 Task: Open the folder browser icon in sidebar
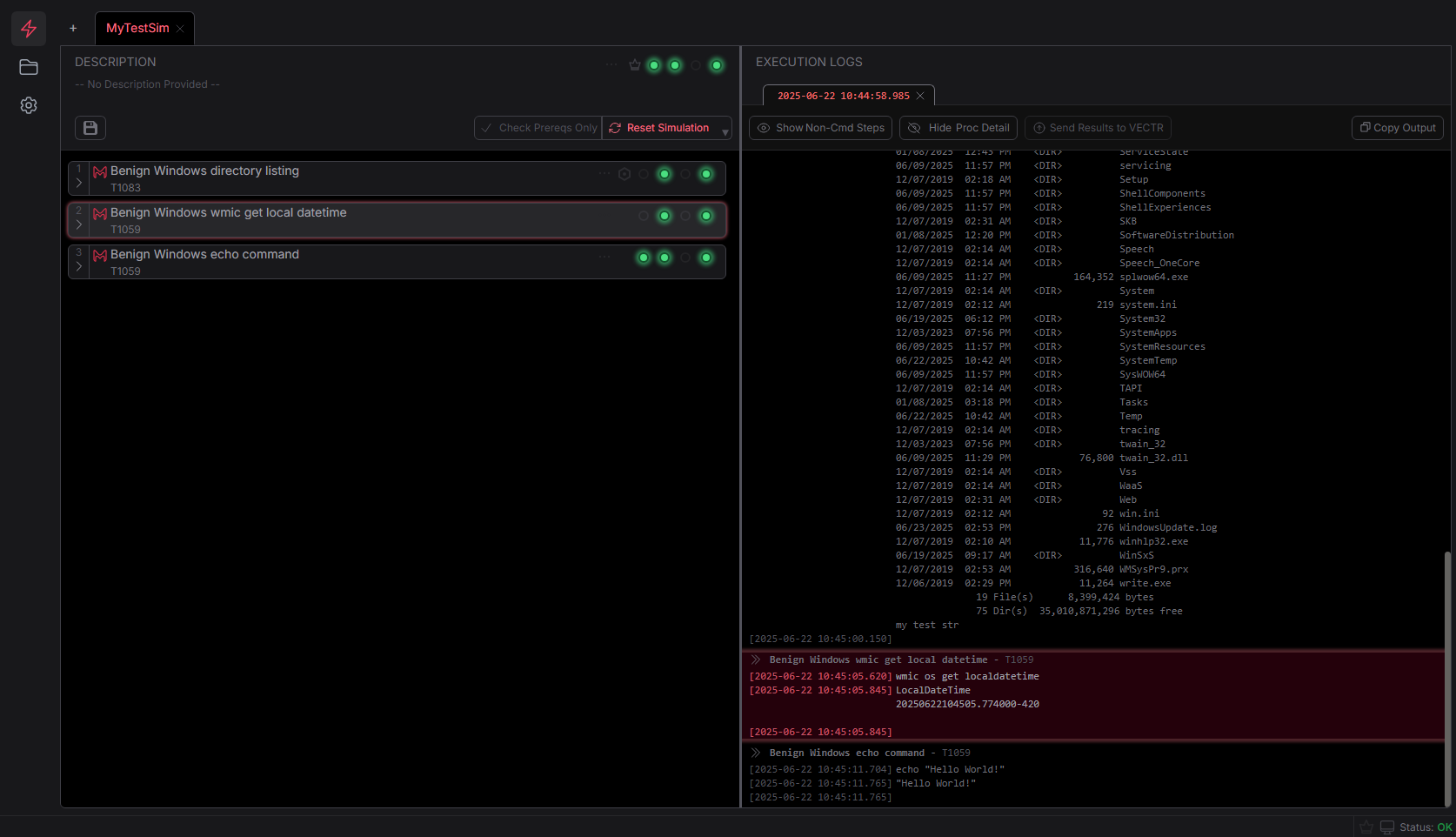point(29,67)
